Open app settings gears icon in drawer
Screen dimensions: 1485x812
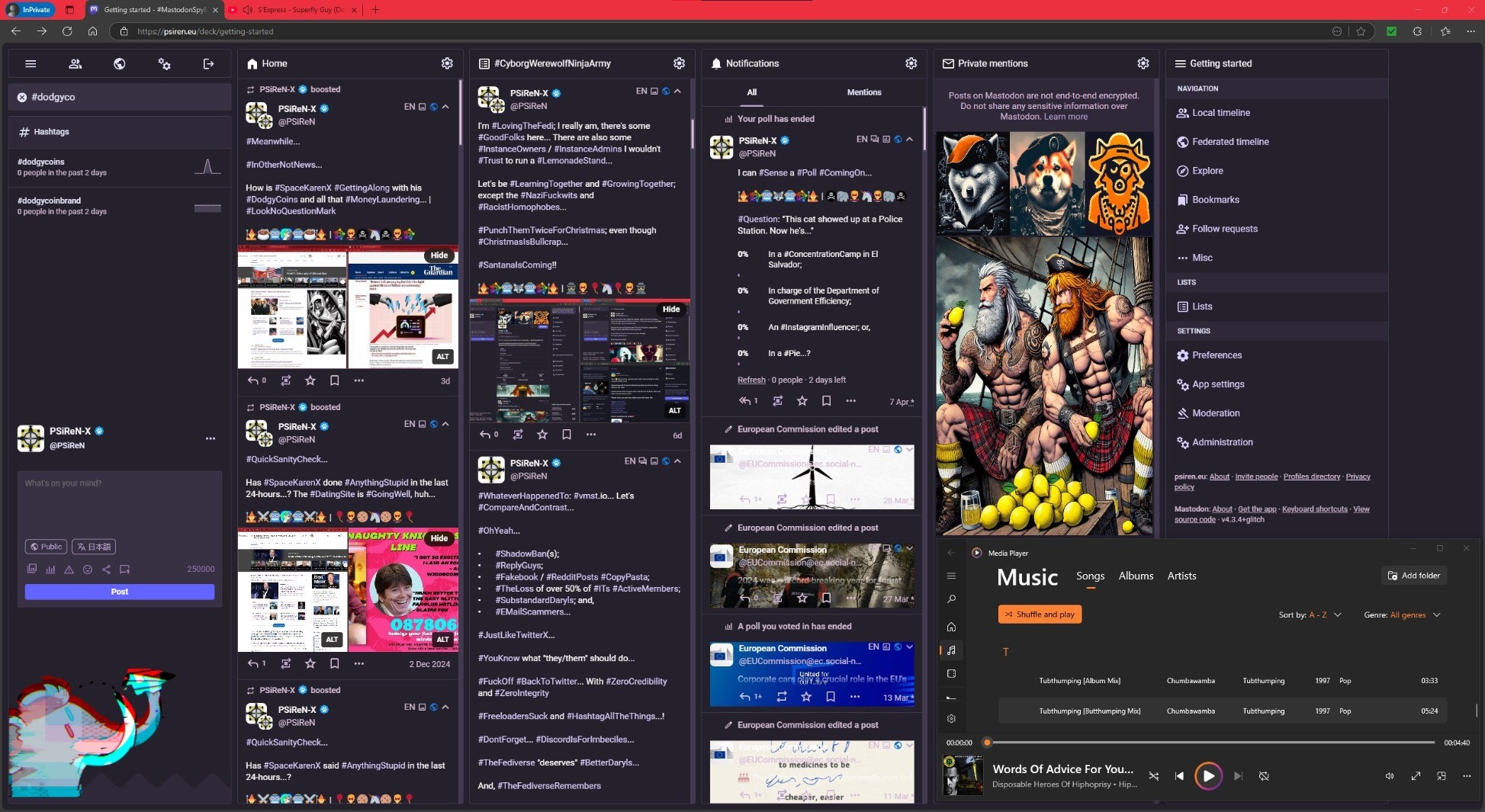(x=164, y=64)
